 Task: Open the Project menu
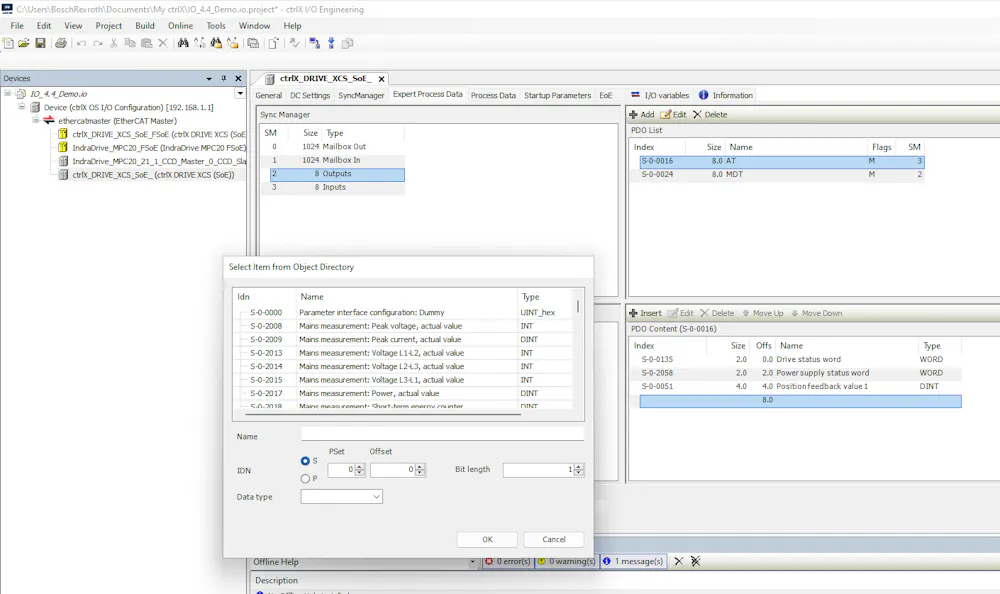(108, 26)
